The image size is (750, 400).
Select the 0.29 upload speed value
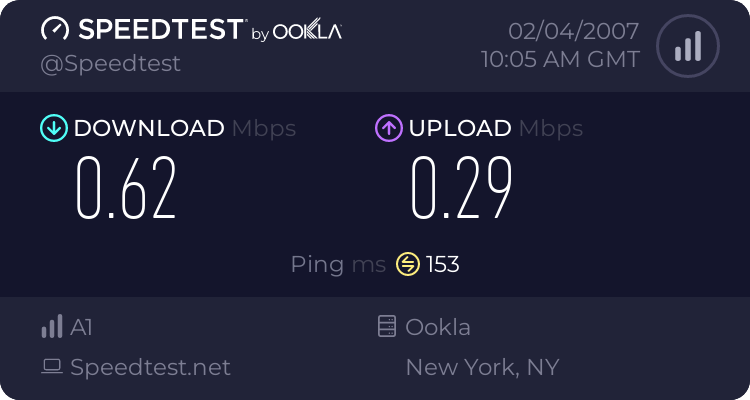[x=462, y=190]
